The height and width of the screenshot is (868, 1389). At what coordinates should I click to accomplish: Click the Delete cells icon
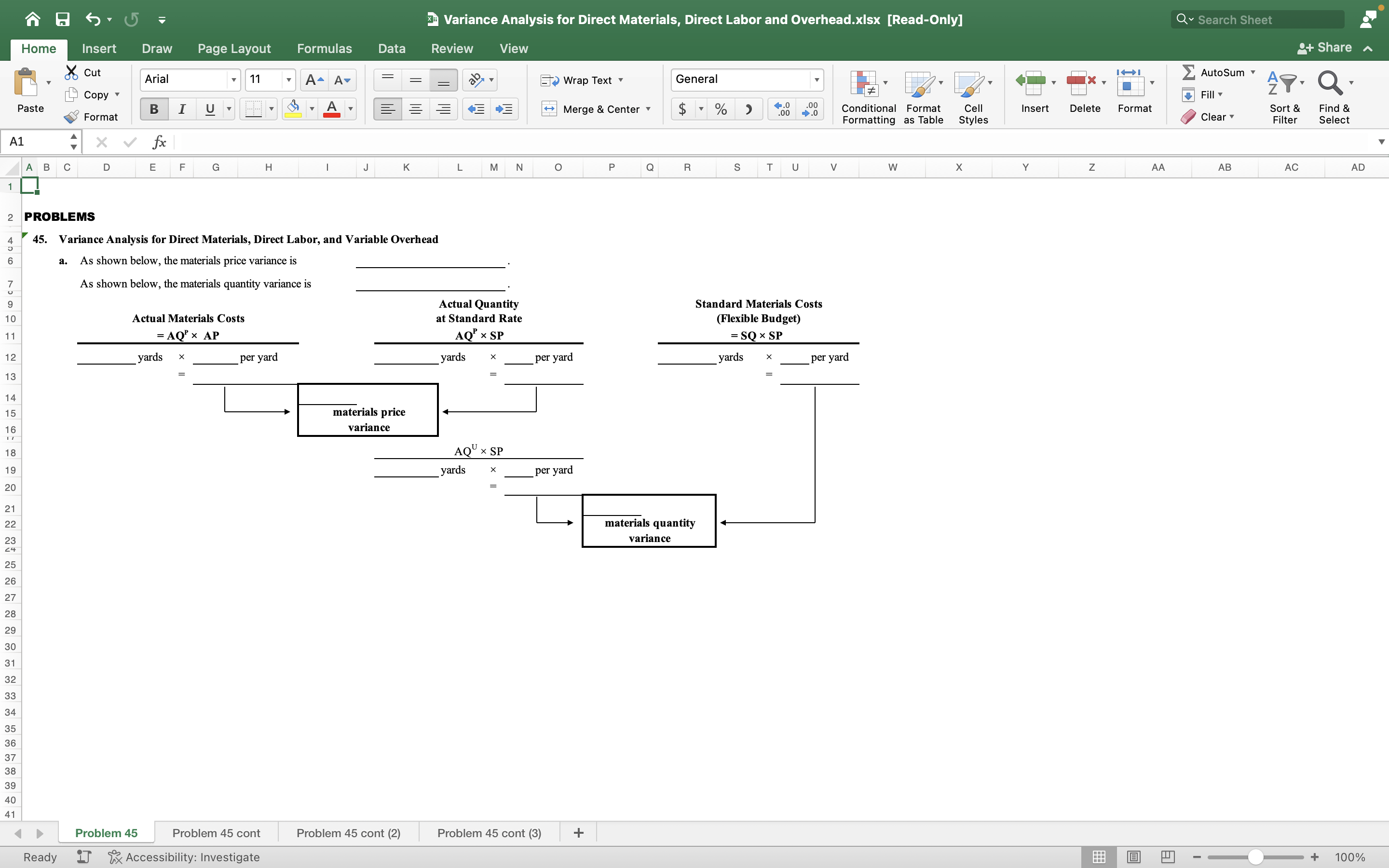click(1081, 82)
